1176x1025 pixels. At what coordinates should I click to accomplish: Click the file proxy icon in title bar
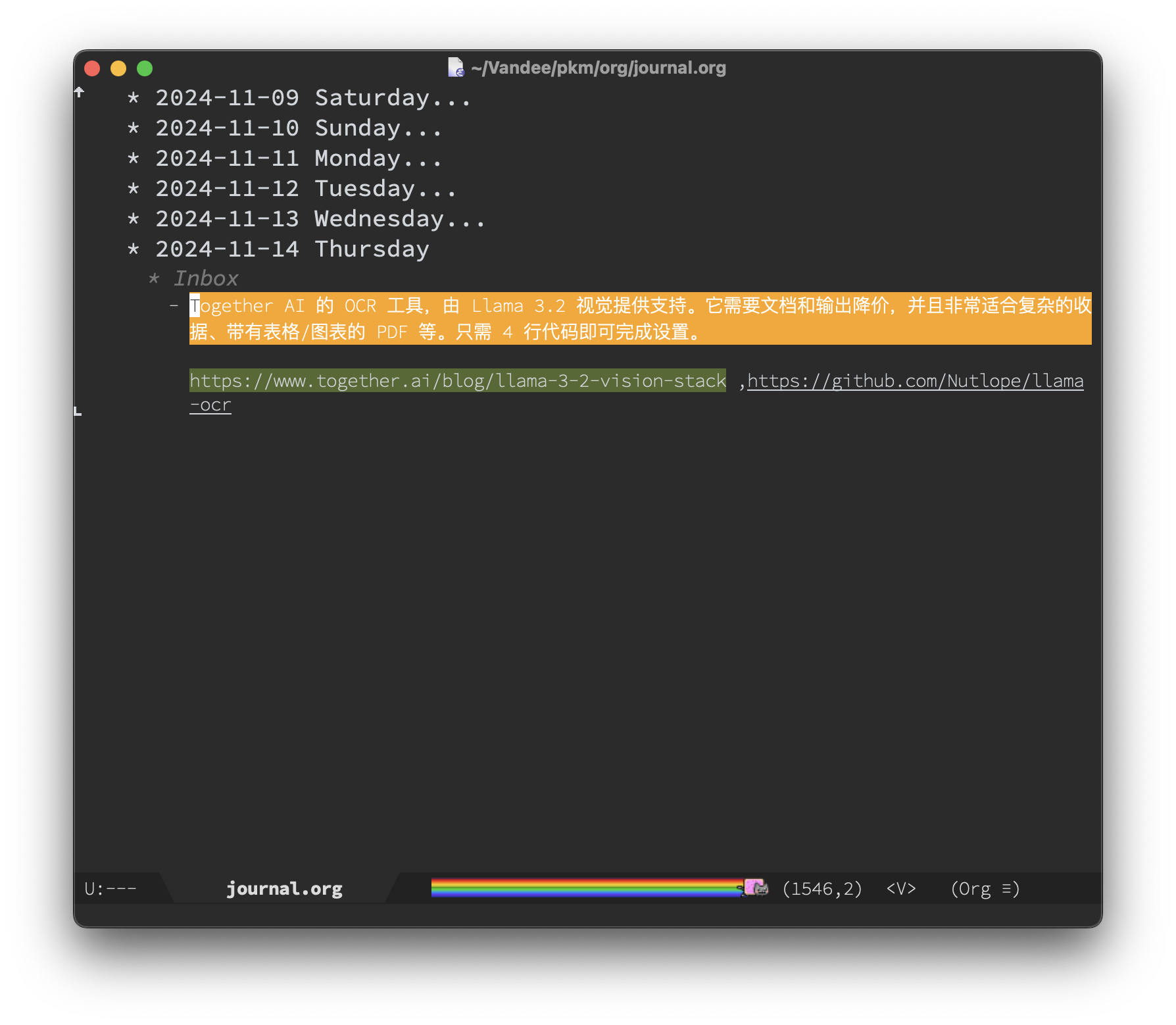coord(456,68)
